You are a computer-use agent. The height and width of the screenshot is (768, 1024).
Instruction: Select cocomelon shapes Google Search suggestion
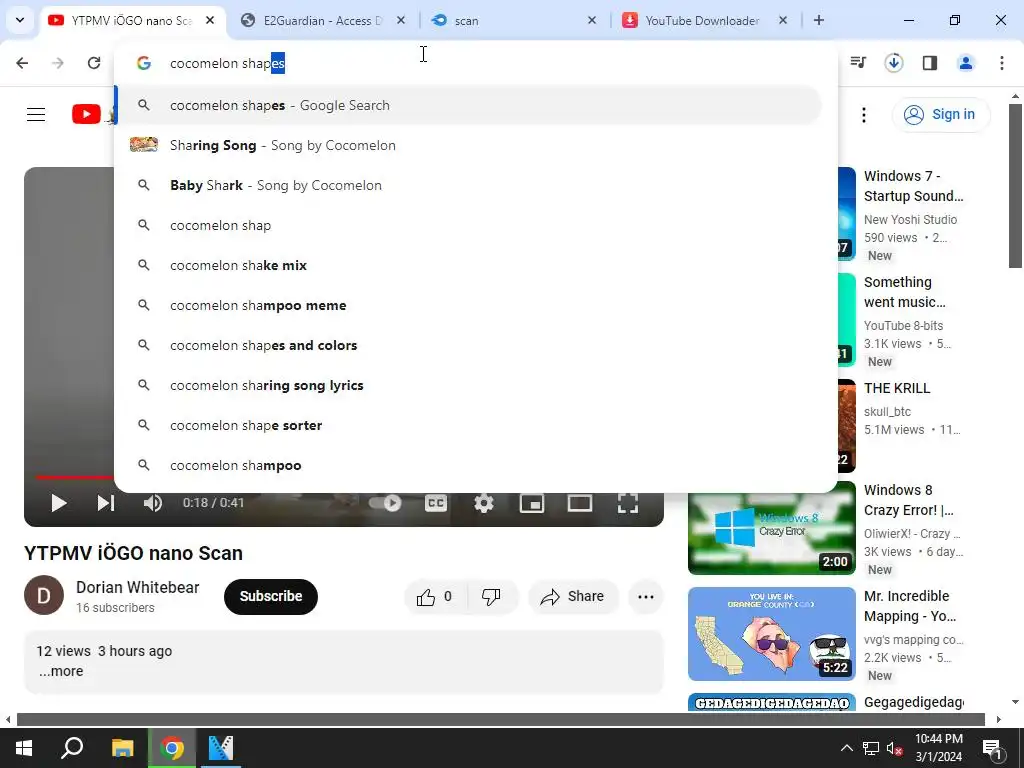pyautogui.click(x=469, y=105)
